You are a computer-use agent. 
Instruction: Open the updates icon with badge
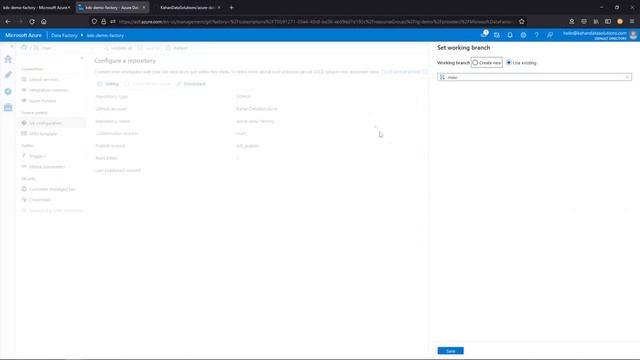(484, 35)
